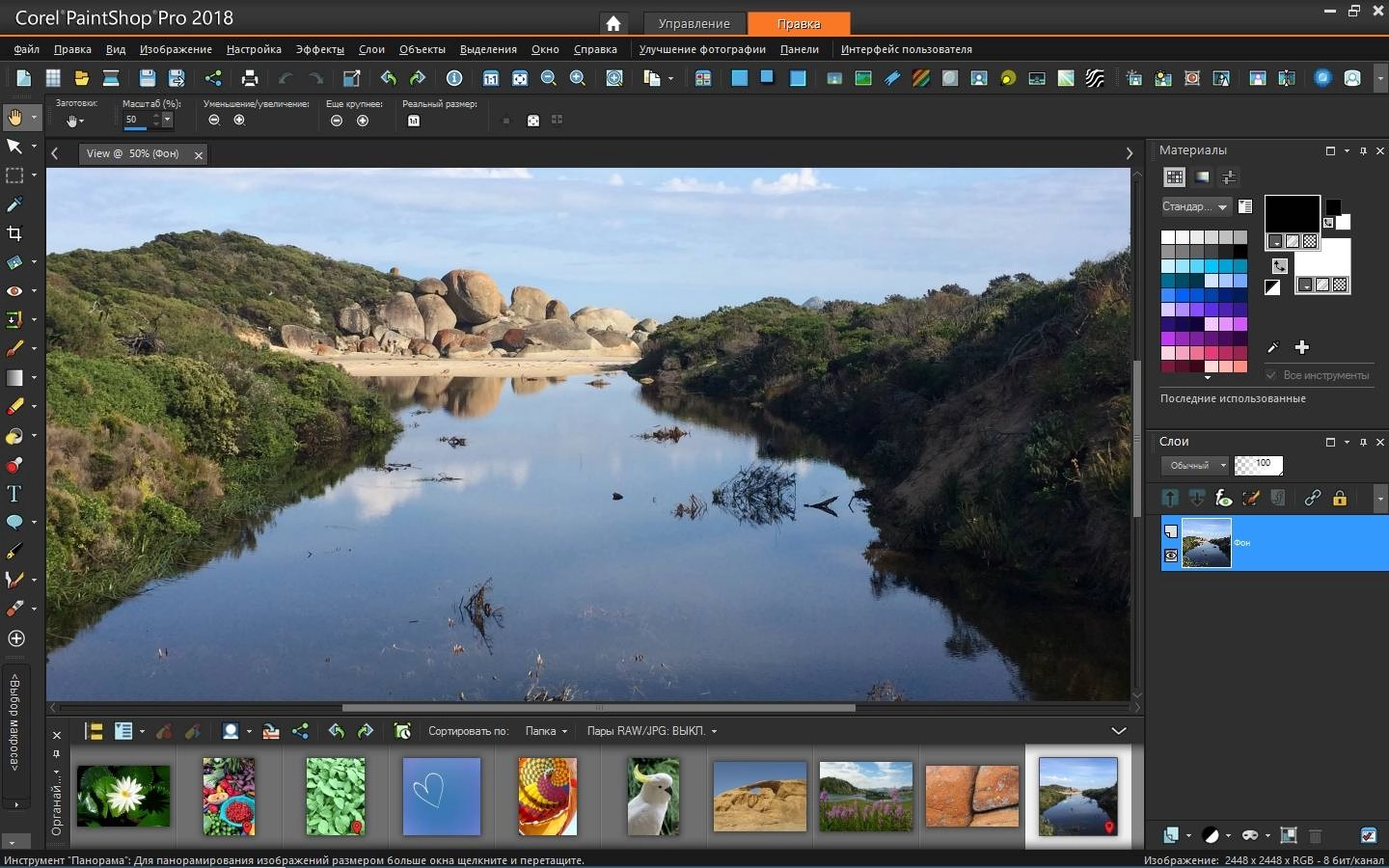
Task: Open the Стандар... palette dropdown
Action: click(1195, 206)
